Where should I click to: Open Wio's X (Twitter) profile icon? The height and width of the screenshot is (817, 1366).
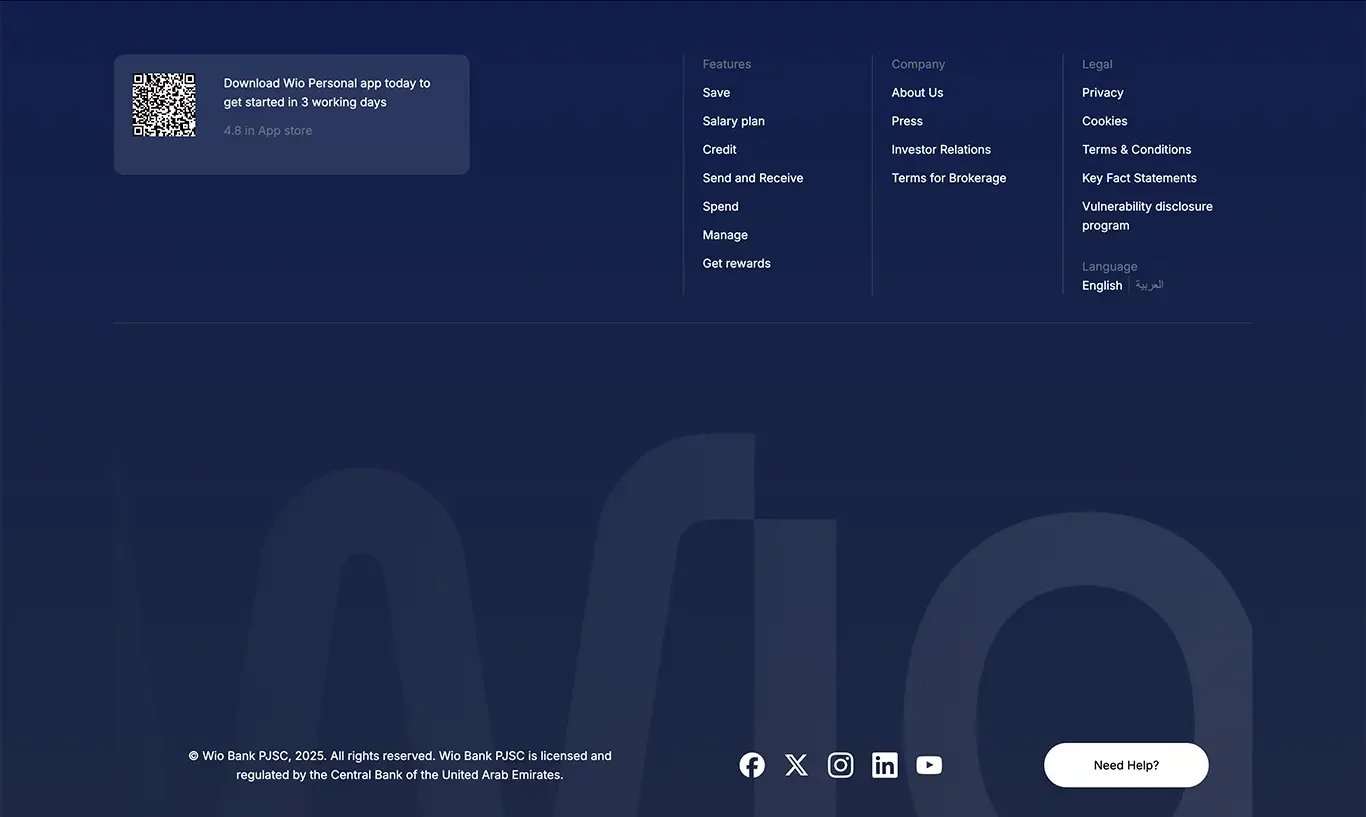click(796, 765)
